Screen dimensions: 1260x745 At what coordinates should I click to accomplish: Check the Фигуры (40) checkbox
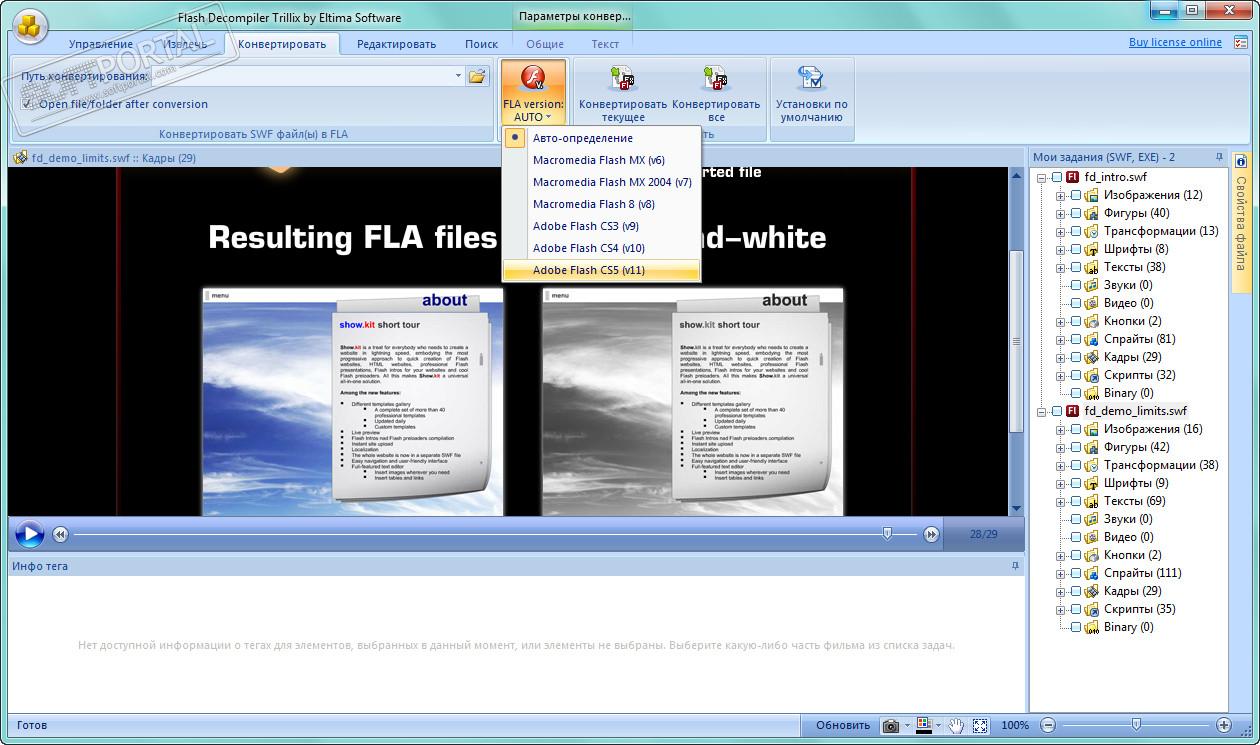(x=1076, y=213)
